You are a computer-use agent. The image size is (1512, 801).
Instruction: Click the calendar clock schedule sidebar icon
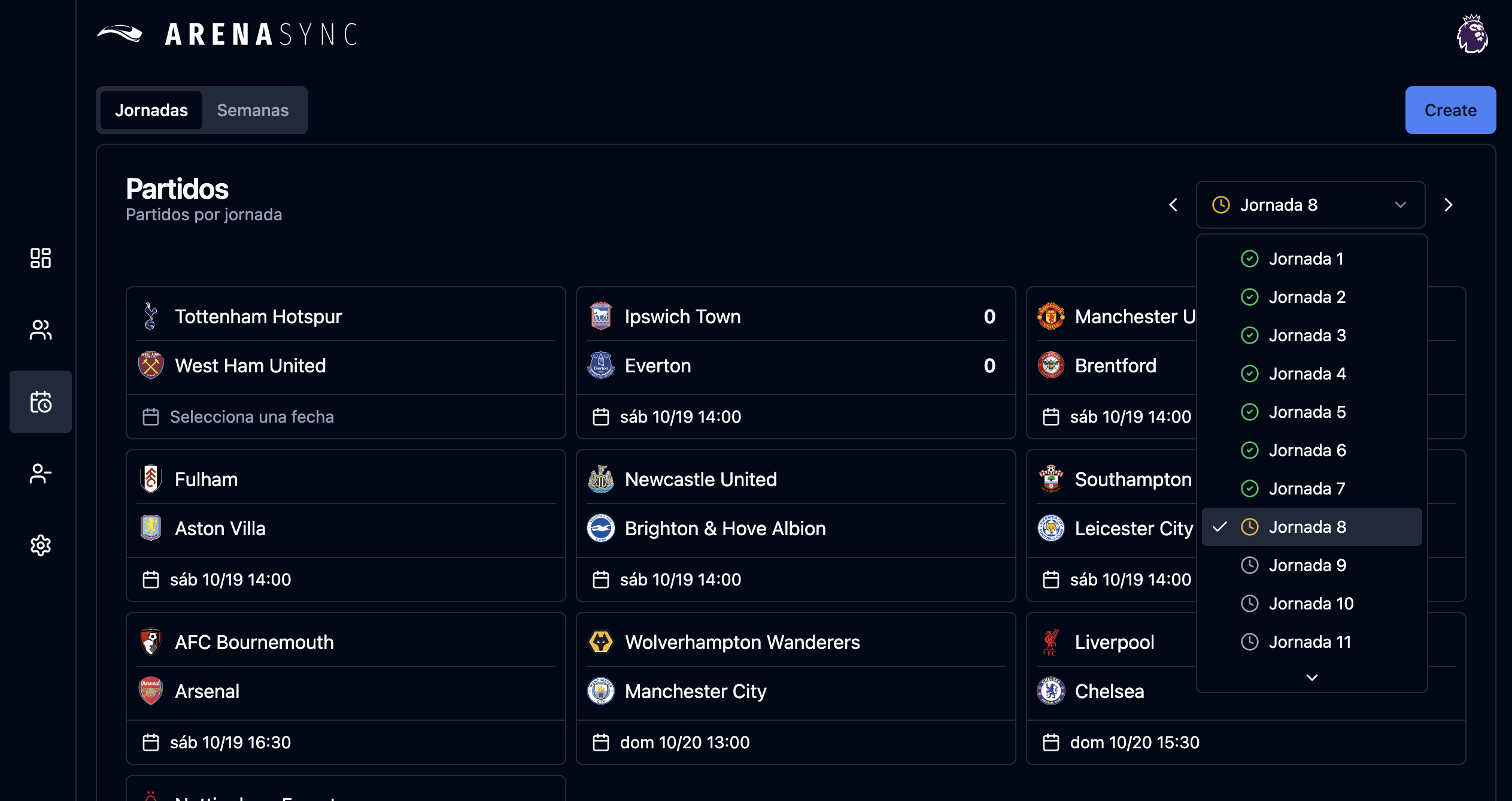pos(40,402)
